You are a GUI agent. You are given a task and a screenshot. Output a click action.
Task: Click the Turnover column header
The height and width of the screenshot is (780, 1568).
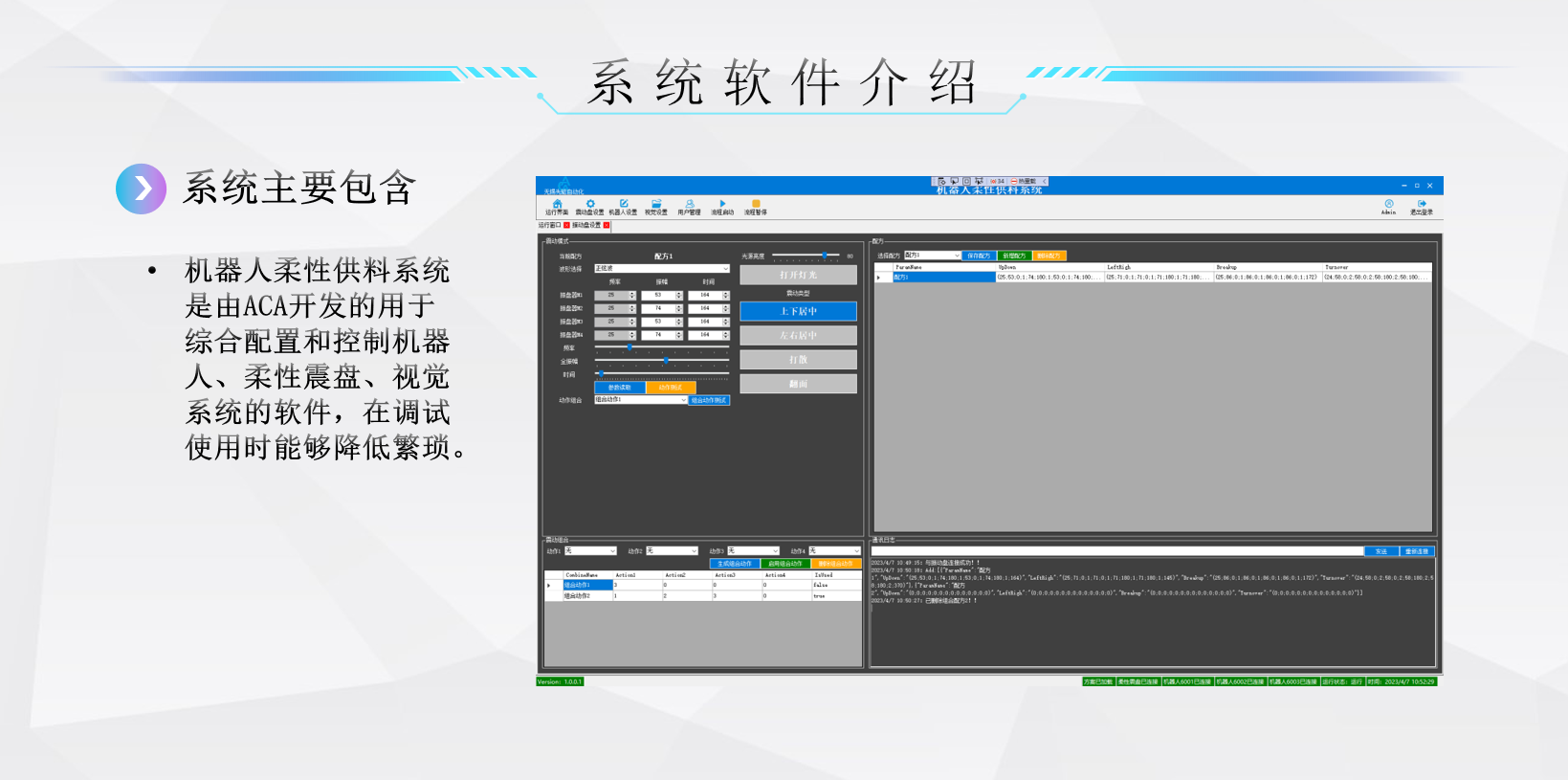pyautogui.click(x=1378, y=268)
